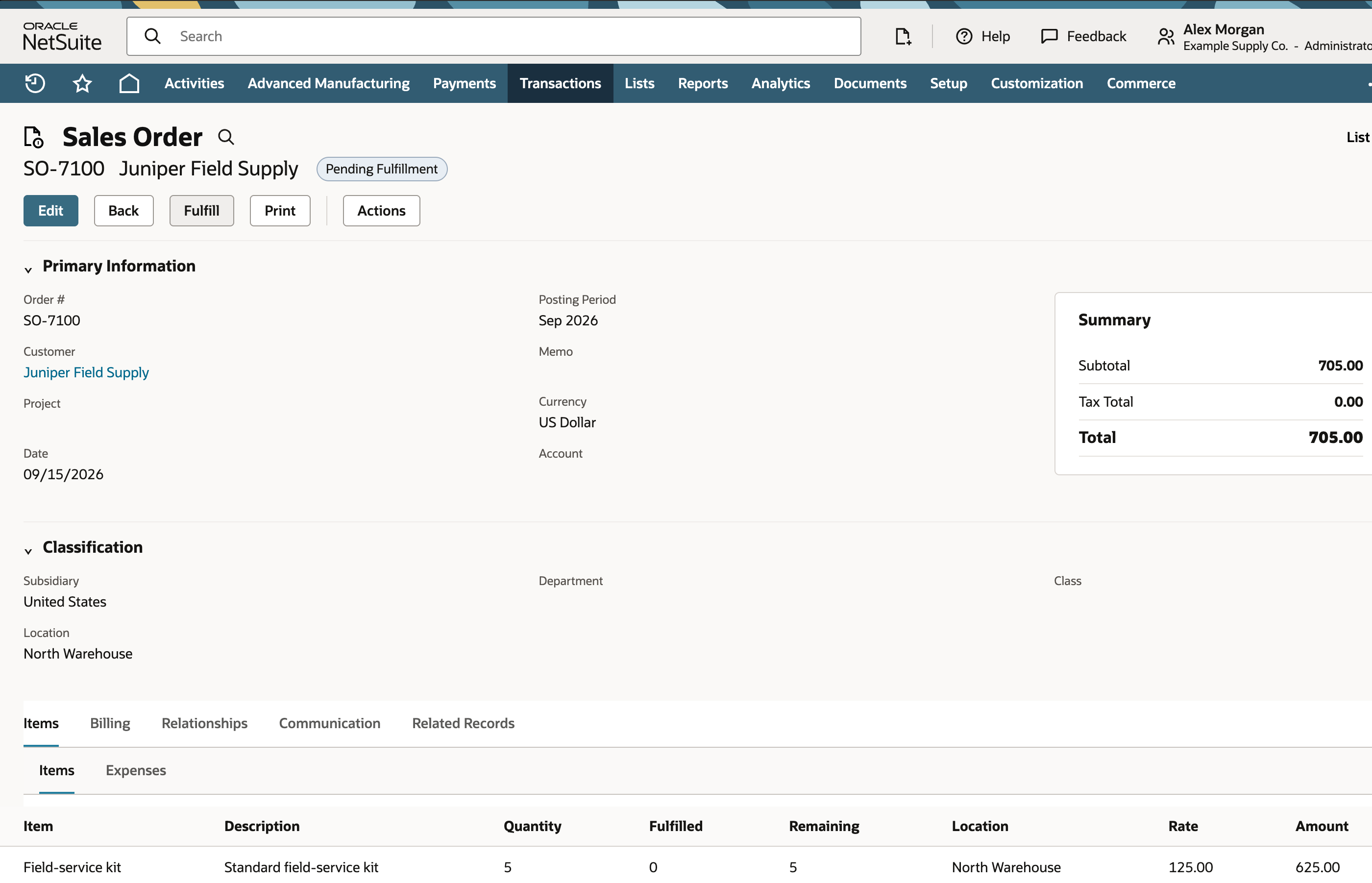The width and height of the screenshot is (1372, 883).
Task: Open the Setup menu
Action: pyautogui.click(x=948, y=83)
